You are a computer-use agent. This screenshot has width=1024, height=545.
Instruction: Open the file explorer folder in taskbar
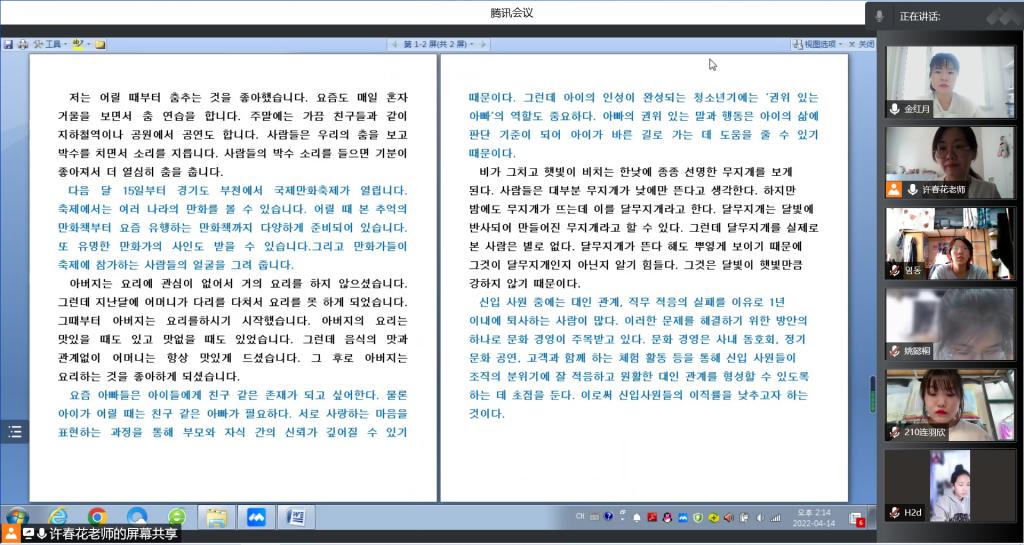(216, 517)
